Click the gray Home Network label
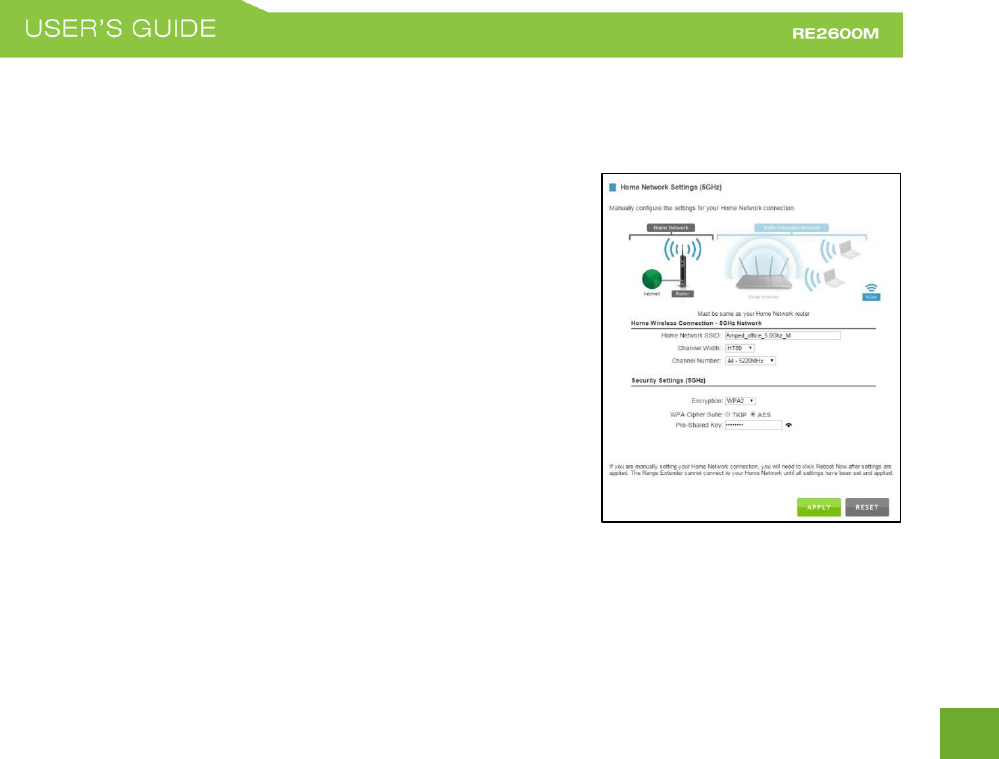 click(671, 228)
